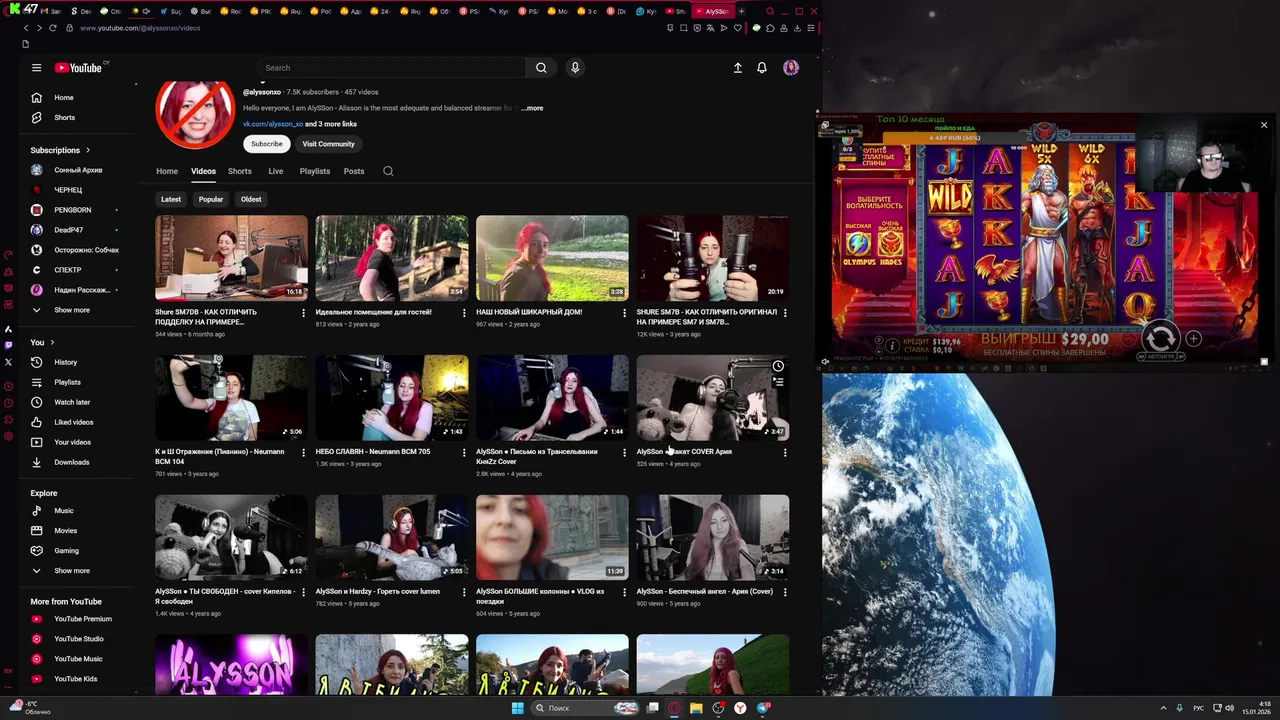Open more options for НЕБО СЛАВЯН video
Image resolution: width=1280 pixels, height=720 pixels.
pos(464,453)
